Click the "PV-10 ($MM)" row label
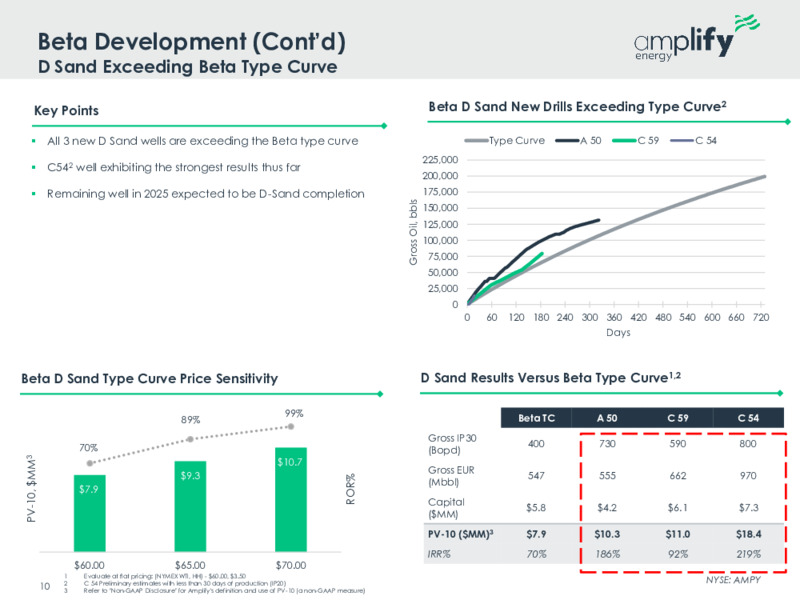 click(460, 534)
